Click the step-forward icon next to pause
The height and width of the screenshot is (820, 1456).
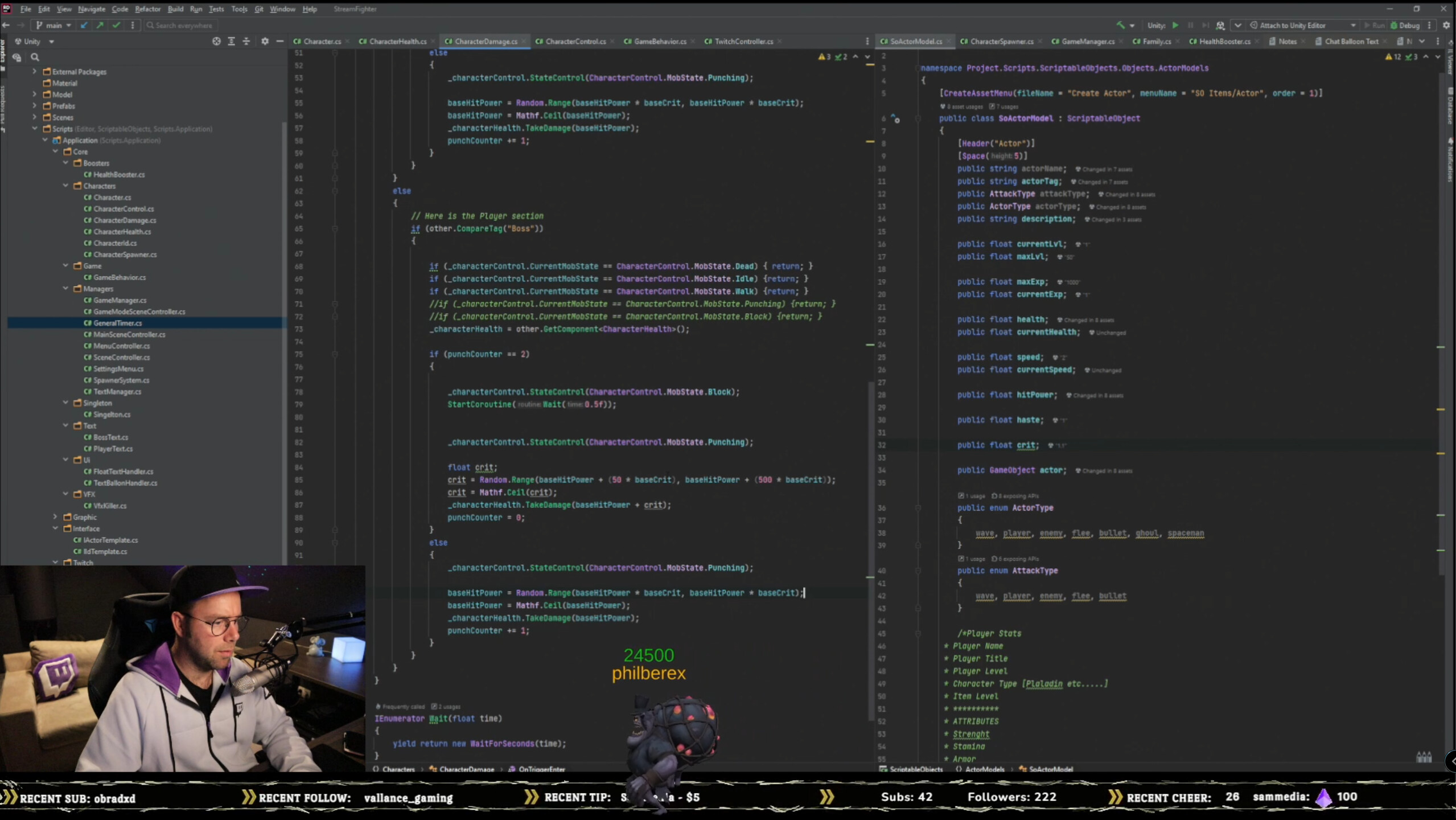(1206, 25)
